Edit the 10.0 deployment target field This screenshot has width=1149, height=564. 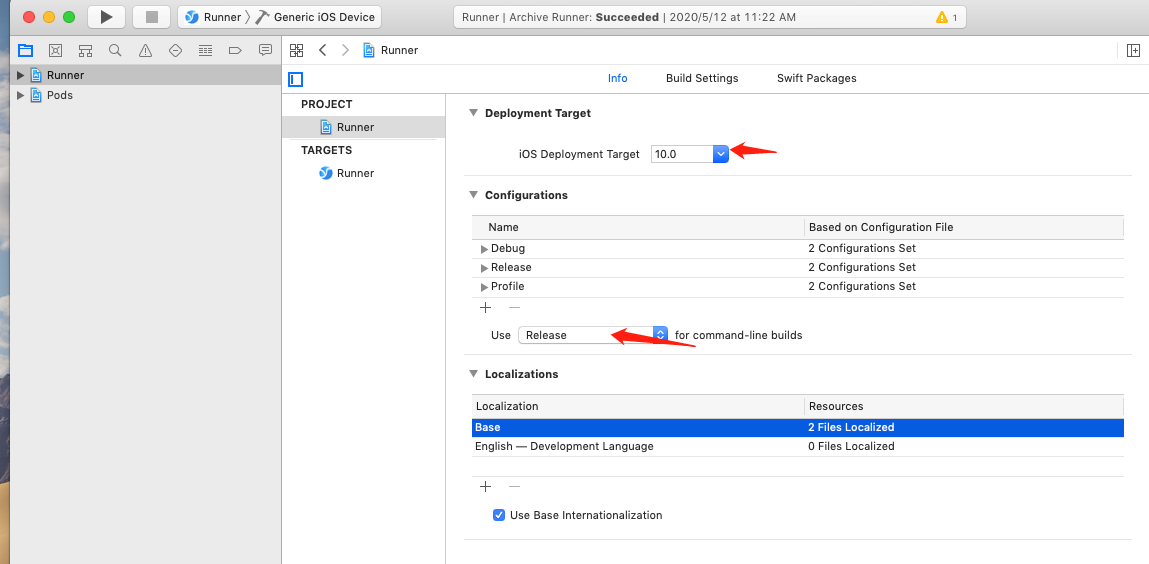pyautogui.click(x=681, y=154)
